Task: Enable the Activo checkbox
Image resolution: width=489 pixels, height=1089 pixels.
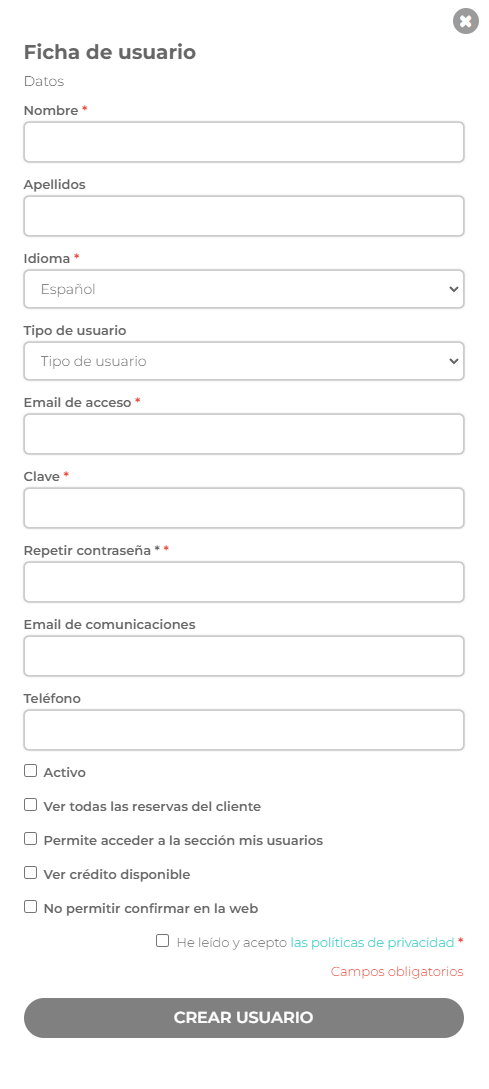Action: coord(31,770)
